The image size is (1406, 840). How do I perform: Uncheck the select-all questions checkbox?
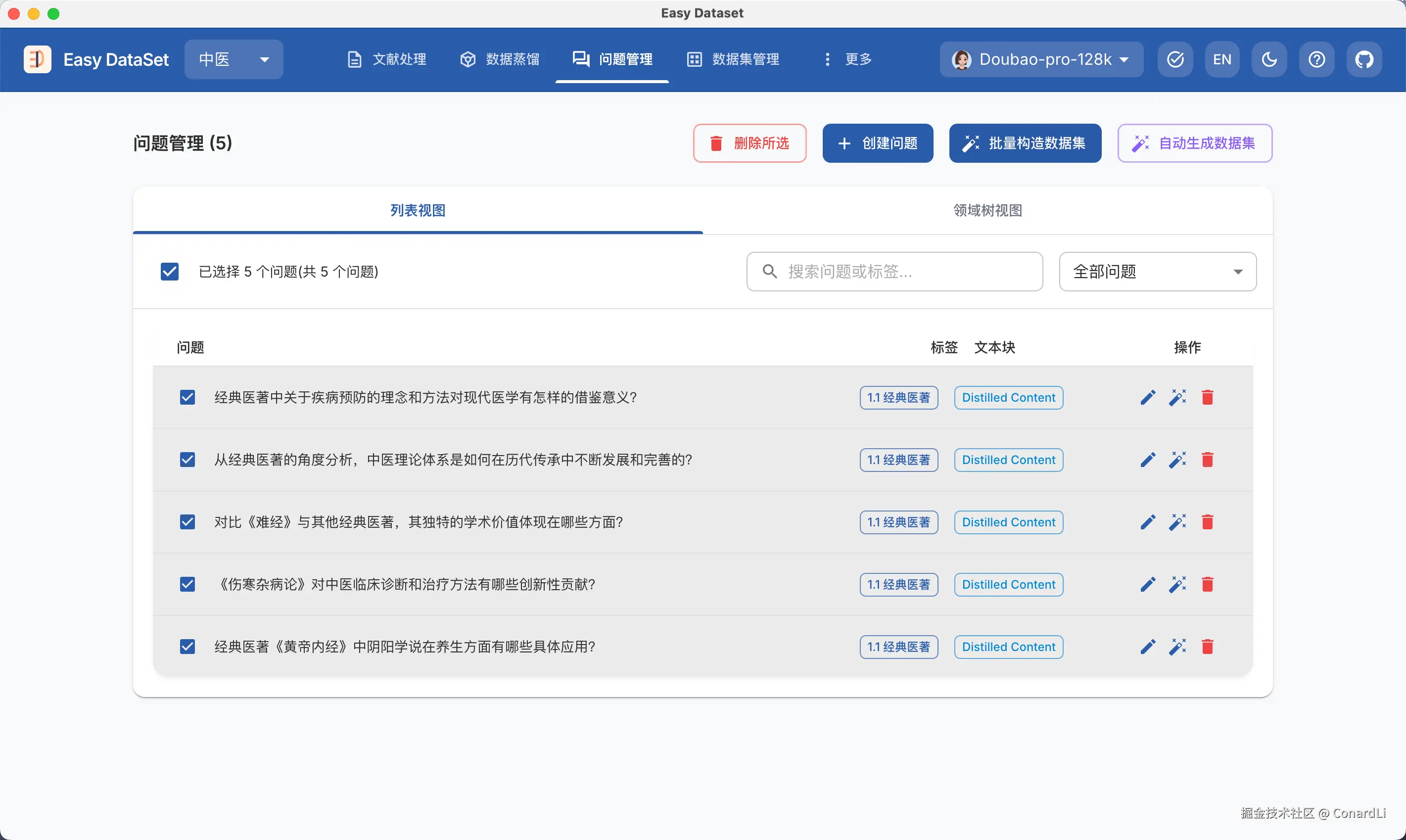tap(170, 272)
